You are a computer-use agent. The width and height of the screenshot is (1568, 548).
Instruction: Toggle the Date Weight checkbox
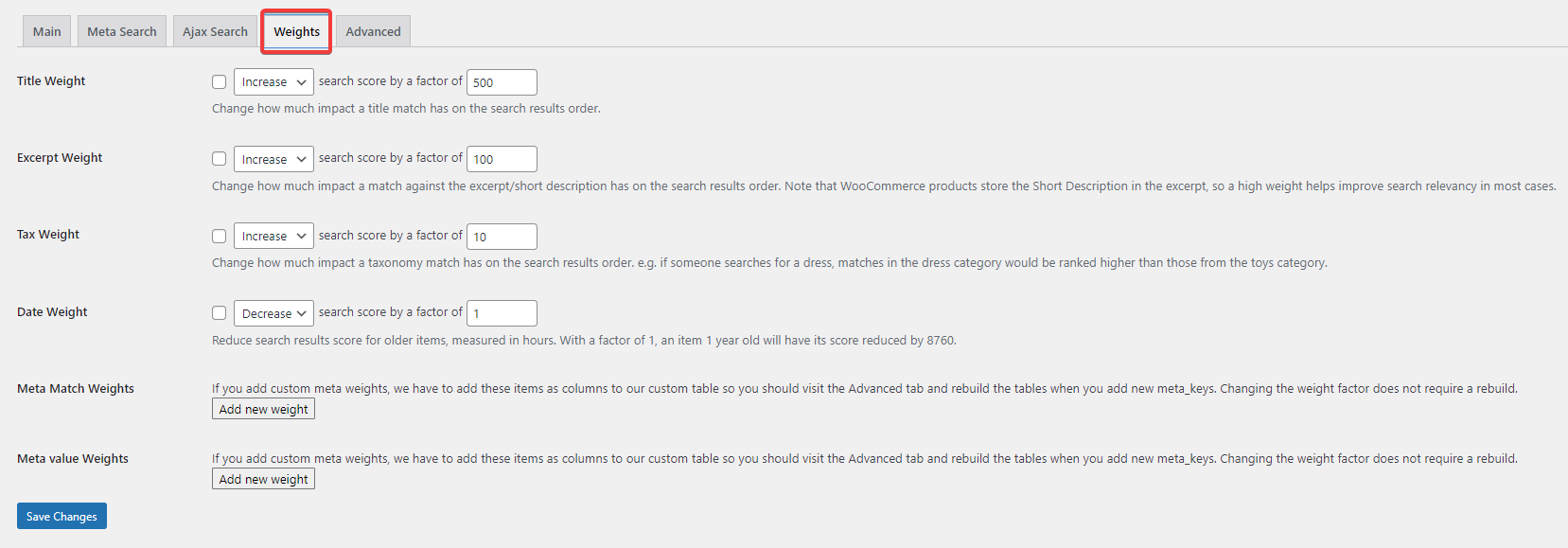pos(220,313)
